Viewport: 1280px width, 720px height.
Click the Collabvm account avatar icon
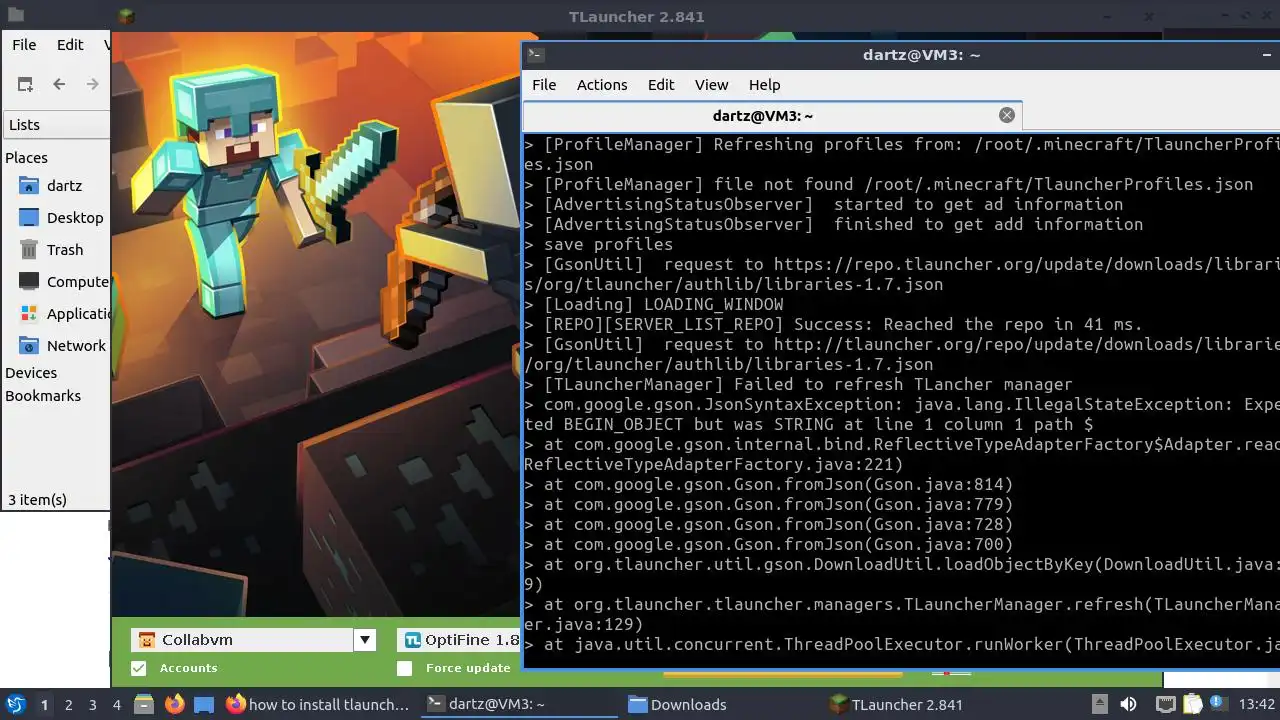click(147, 640)
